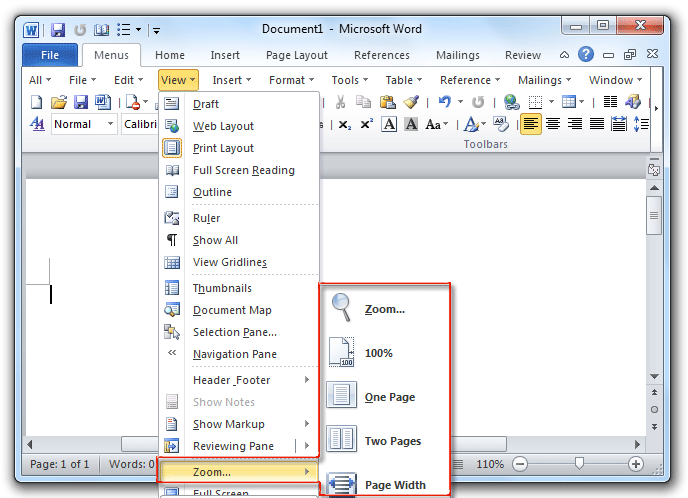
Task: Choose One Page zoom option
Action: tap(385, 396)
